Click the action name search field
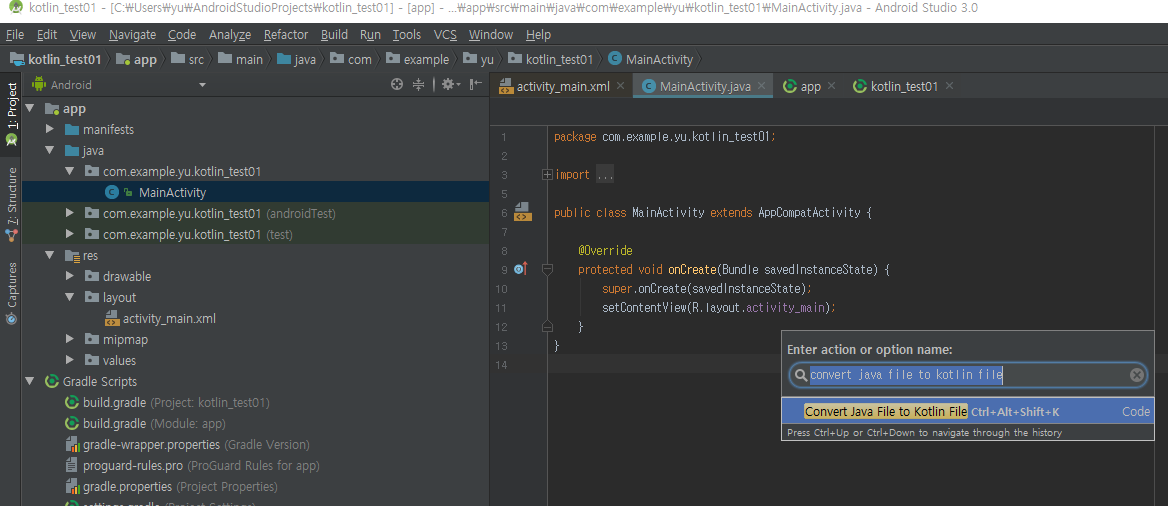 coord(968,375)
